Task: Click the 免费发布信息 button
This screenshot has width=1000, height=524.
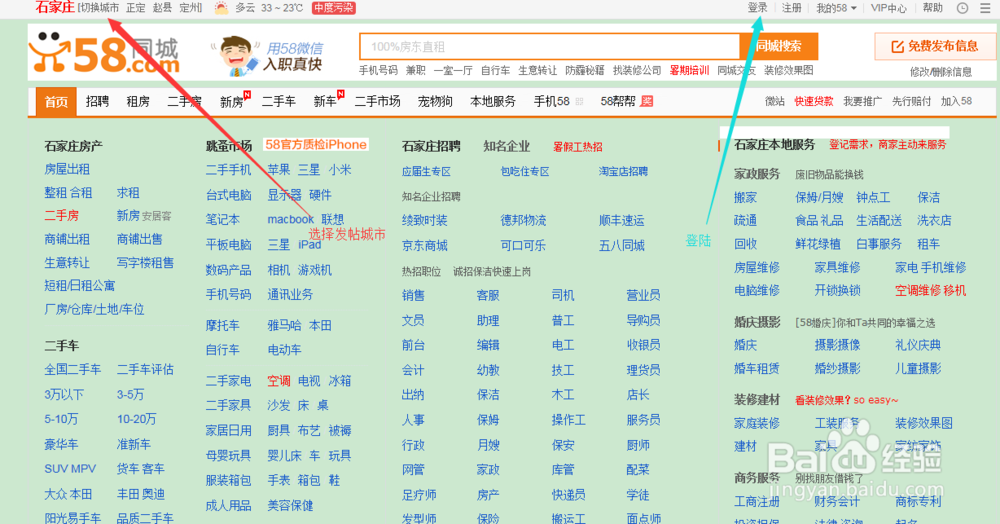Action: tap(934, 47)
